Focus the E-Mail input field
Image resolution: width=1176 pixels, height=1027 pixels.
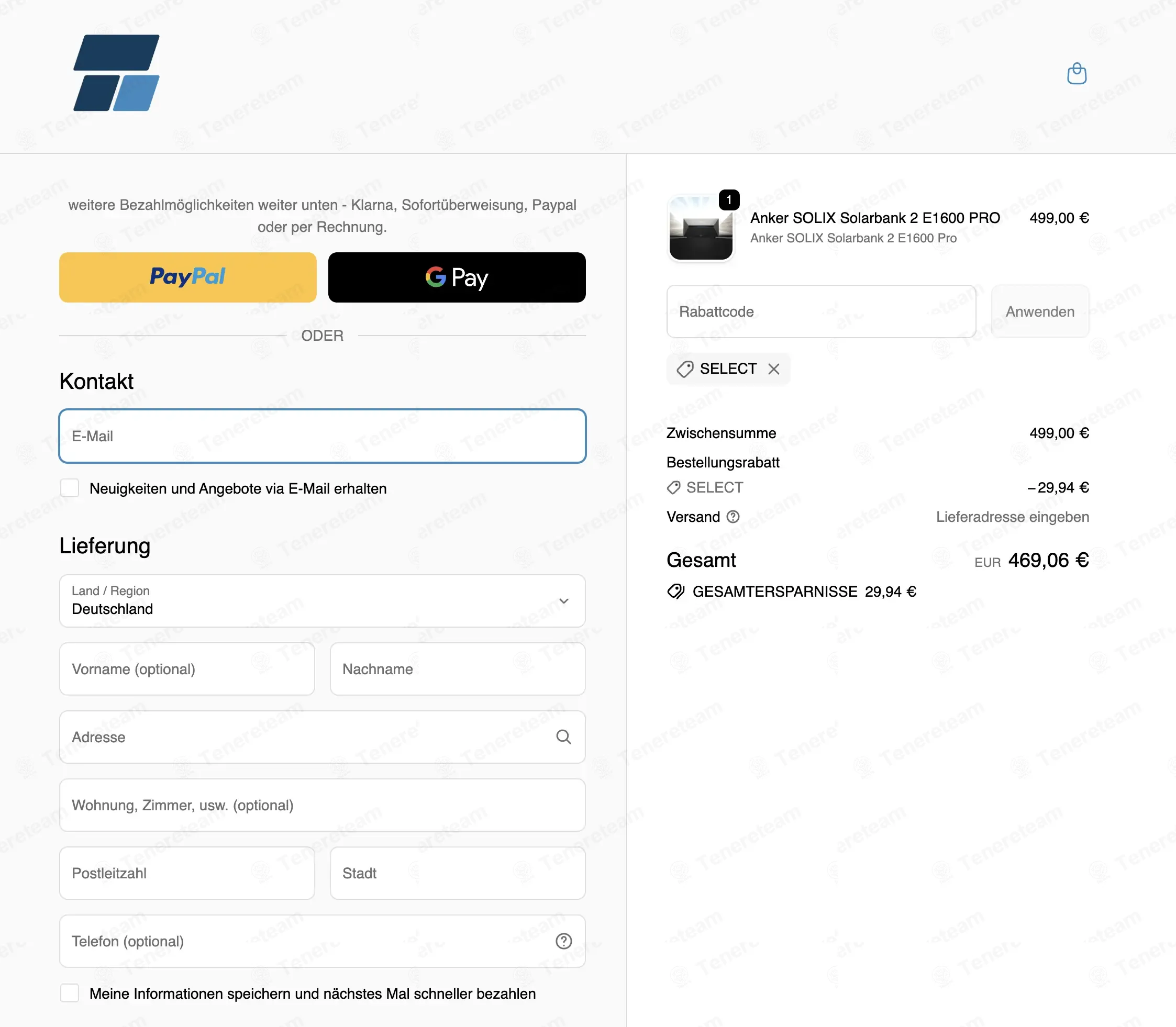pyautogui.click(x=322, y=436)
